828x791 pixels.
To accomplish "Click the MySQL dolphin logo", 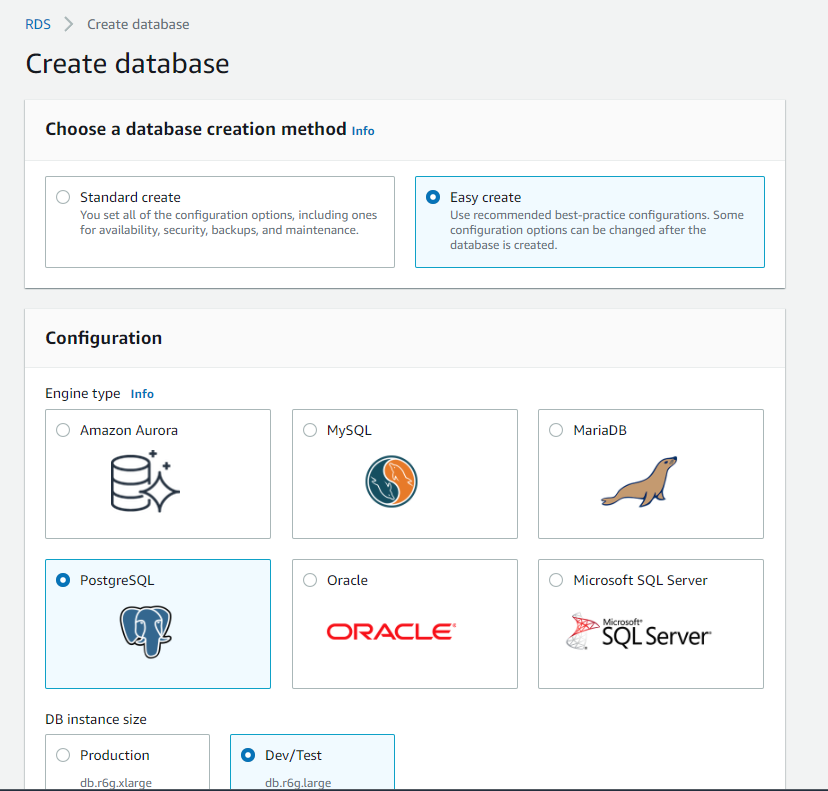I will pos(391,482).
